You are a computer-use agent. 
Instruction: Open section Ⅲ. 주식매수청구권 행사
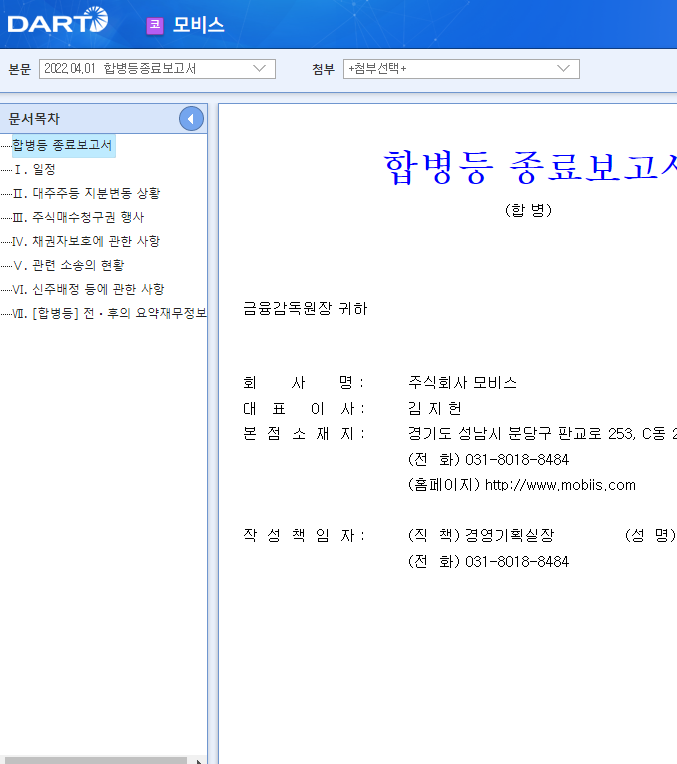pyautogui.click(x=78, y=217)
